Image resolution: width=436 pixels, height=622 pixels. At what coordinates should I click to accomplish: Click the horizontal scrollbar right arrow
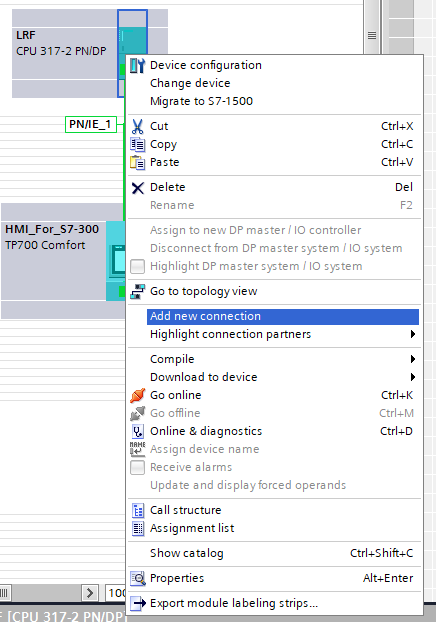tap(90, 593)
